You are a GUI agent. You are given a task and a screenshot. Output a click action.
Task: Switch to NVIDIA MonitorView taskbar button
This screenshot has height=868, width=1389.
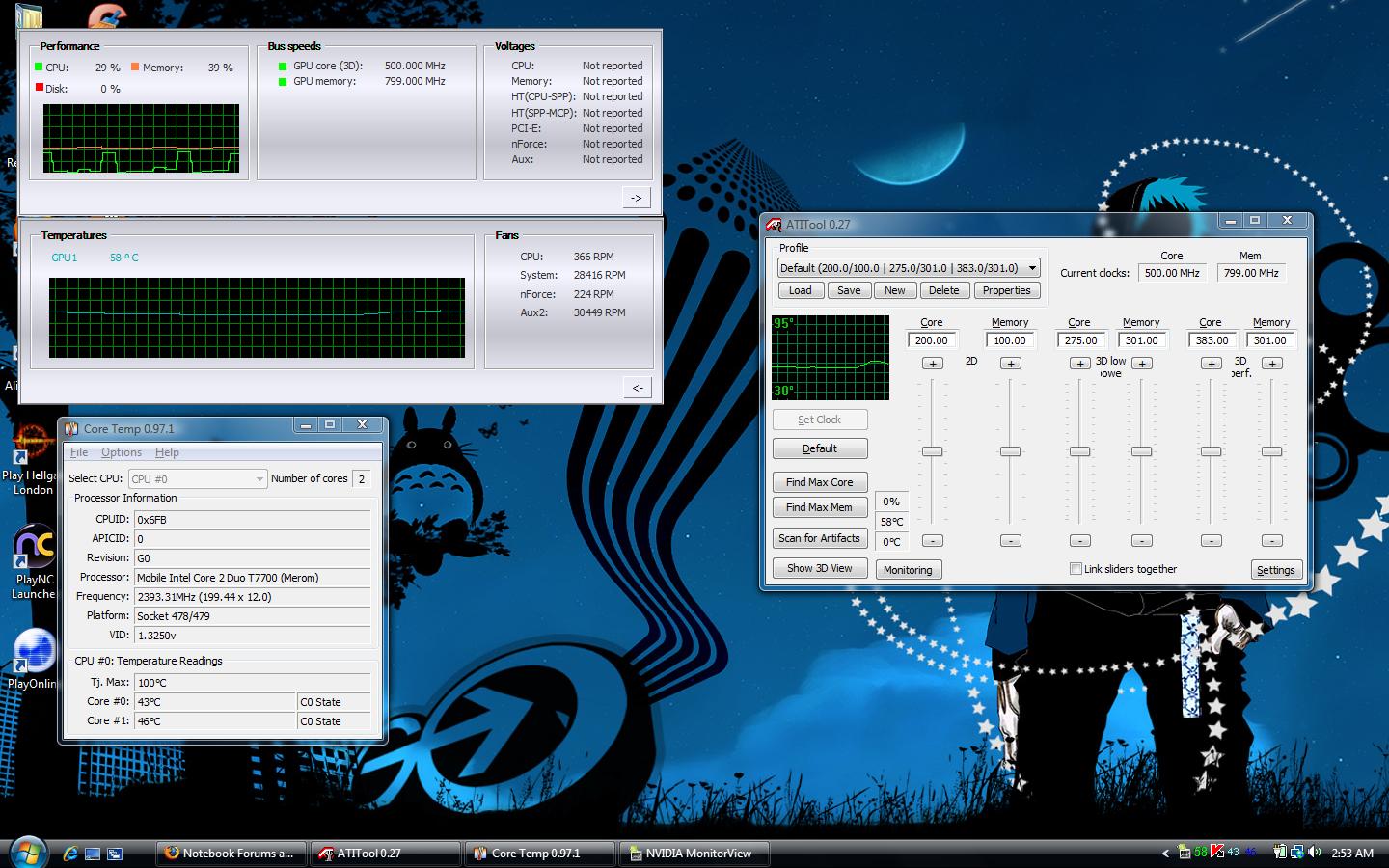tap(694, 854)
